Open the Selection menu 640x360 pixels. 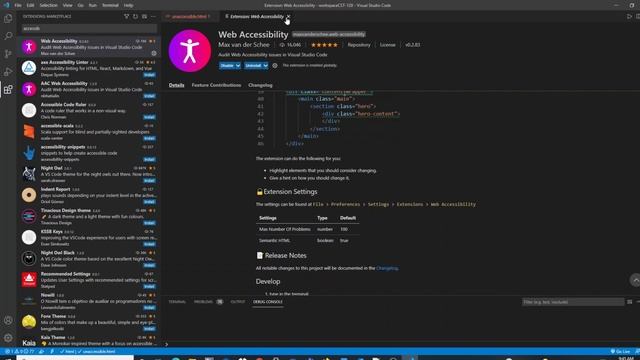[x=49, y=5]
